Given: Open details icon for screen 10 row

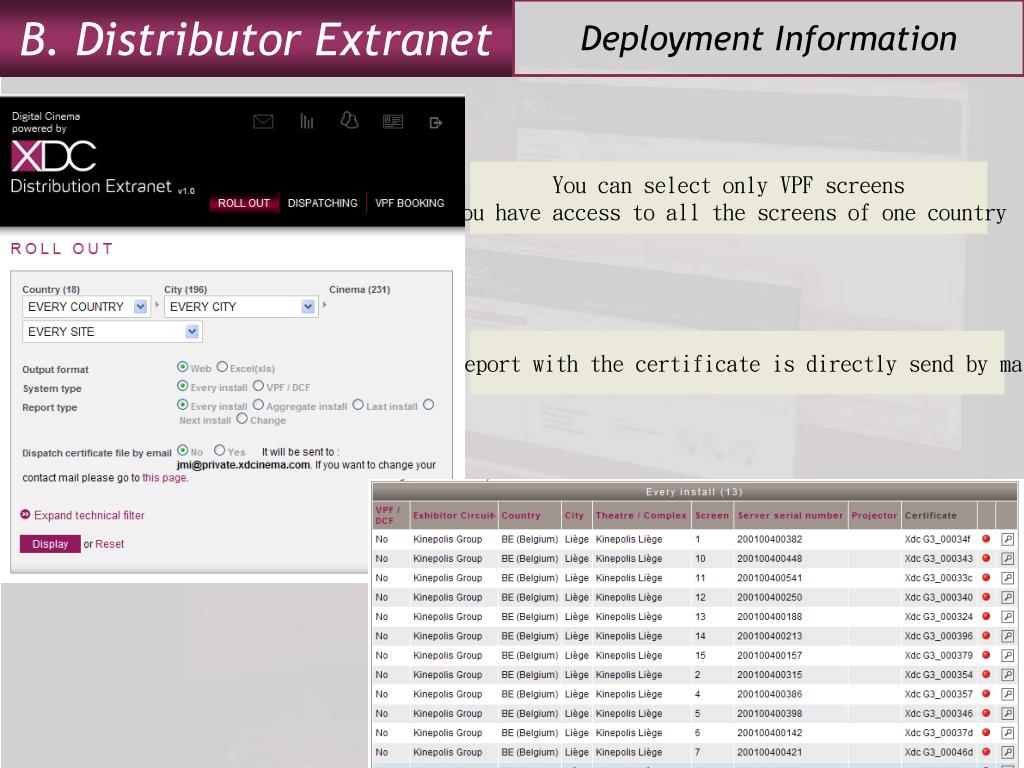Looking at the screenshot, I should (1008, 558).
